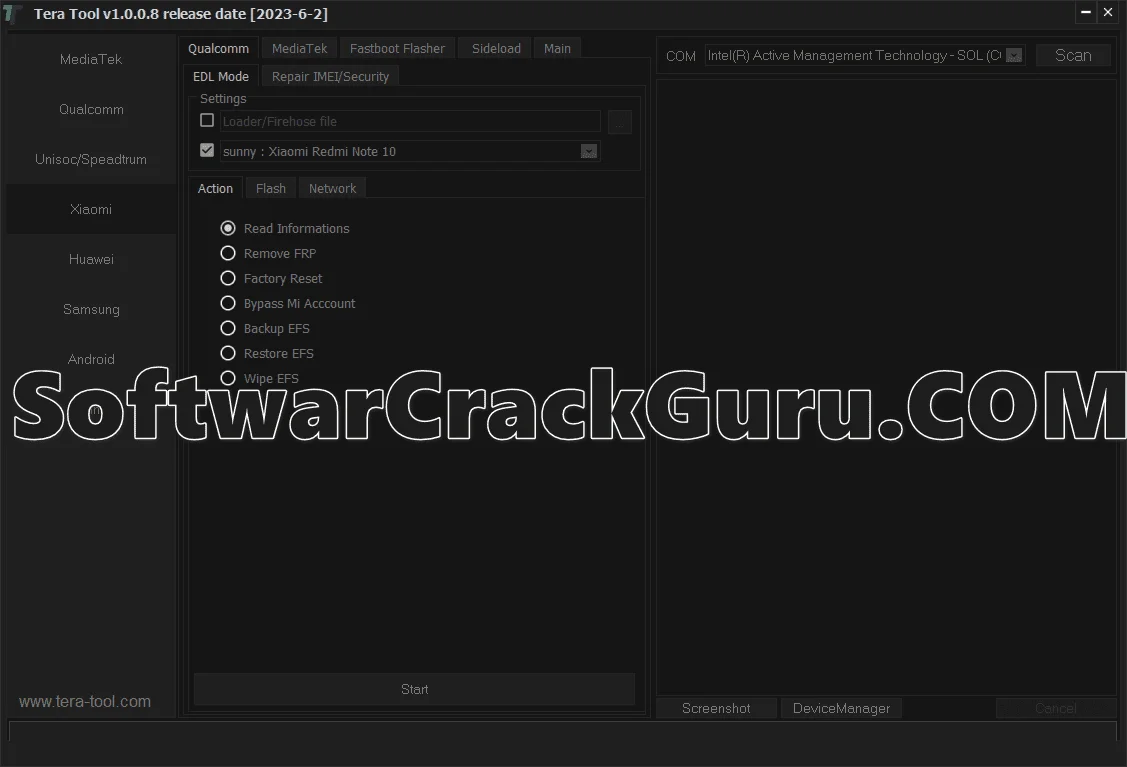The image size is (1127, 767).
Task: Switch to the Flash sub-tab
Action: [270, 188]
